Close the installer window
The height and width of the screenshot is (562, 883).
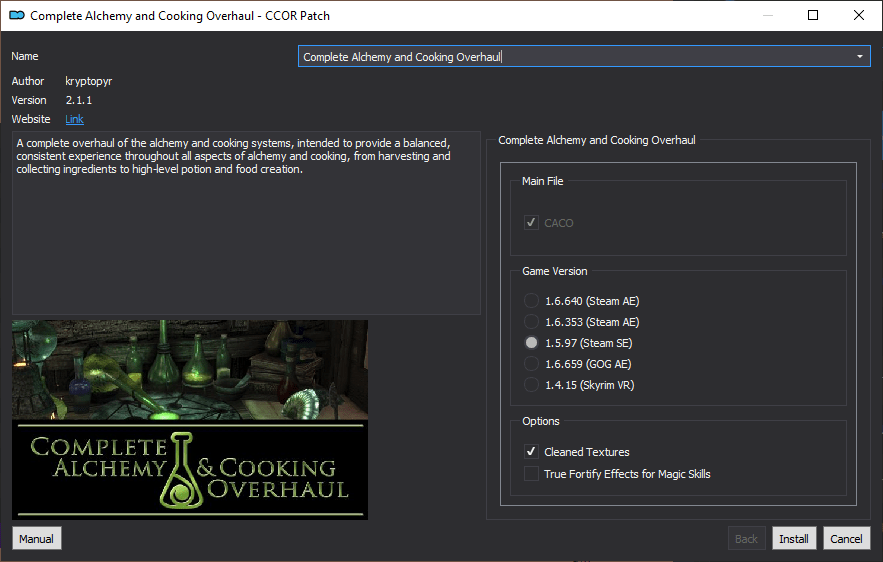[859, 15]
